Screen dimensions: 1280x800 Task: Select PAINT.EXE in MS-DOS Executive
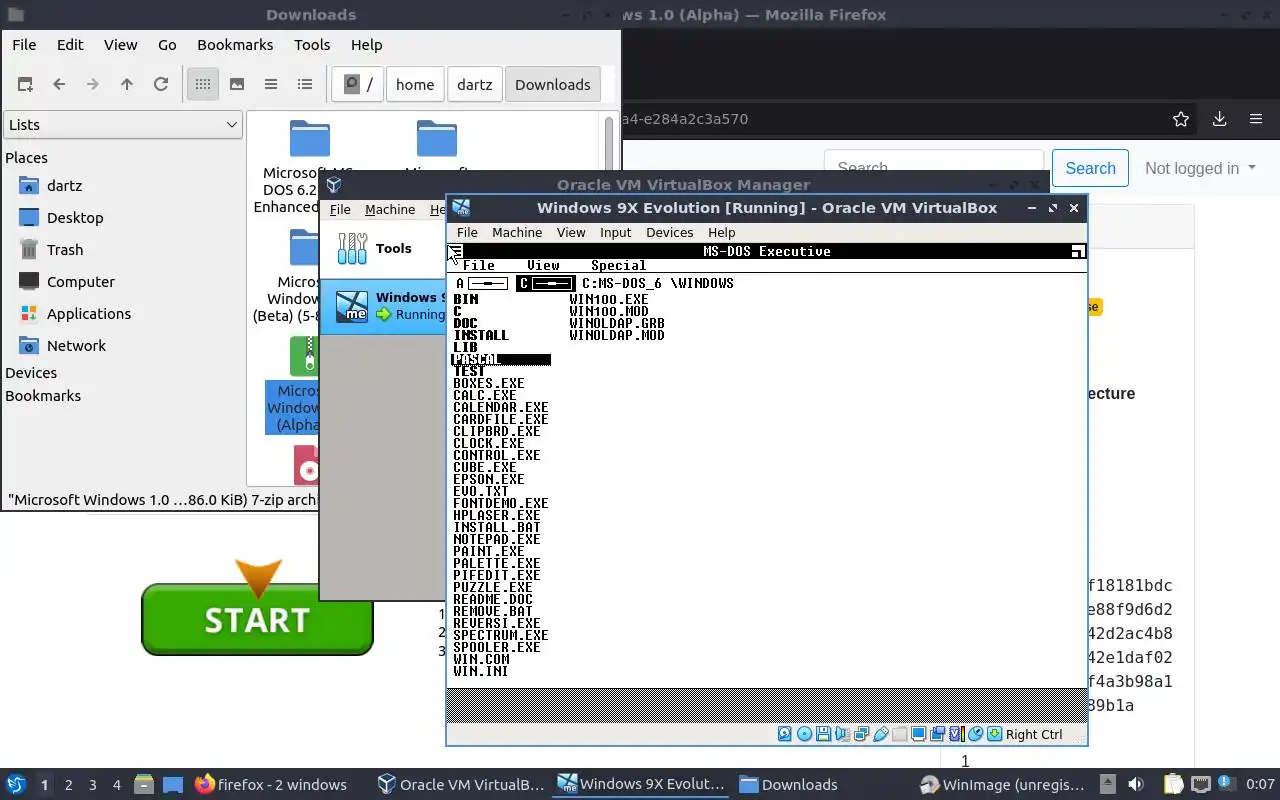[x=489, y=551]
